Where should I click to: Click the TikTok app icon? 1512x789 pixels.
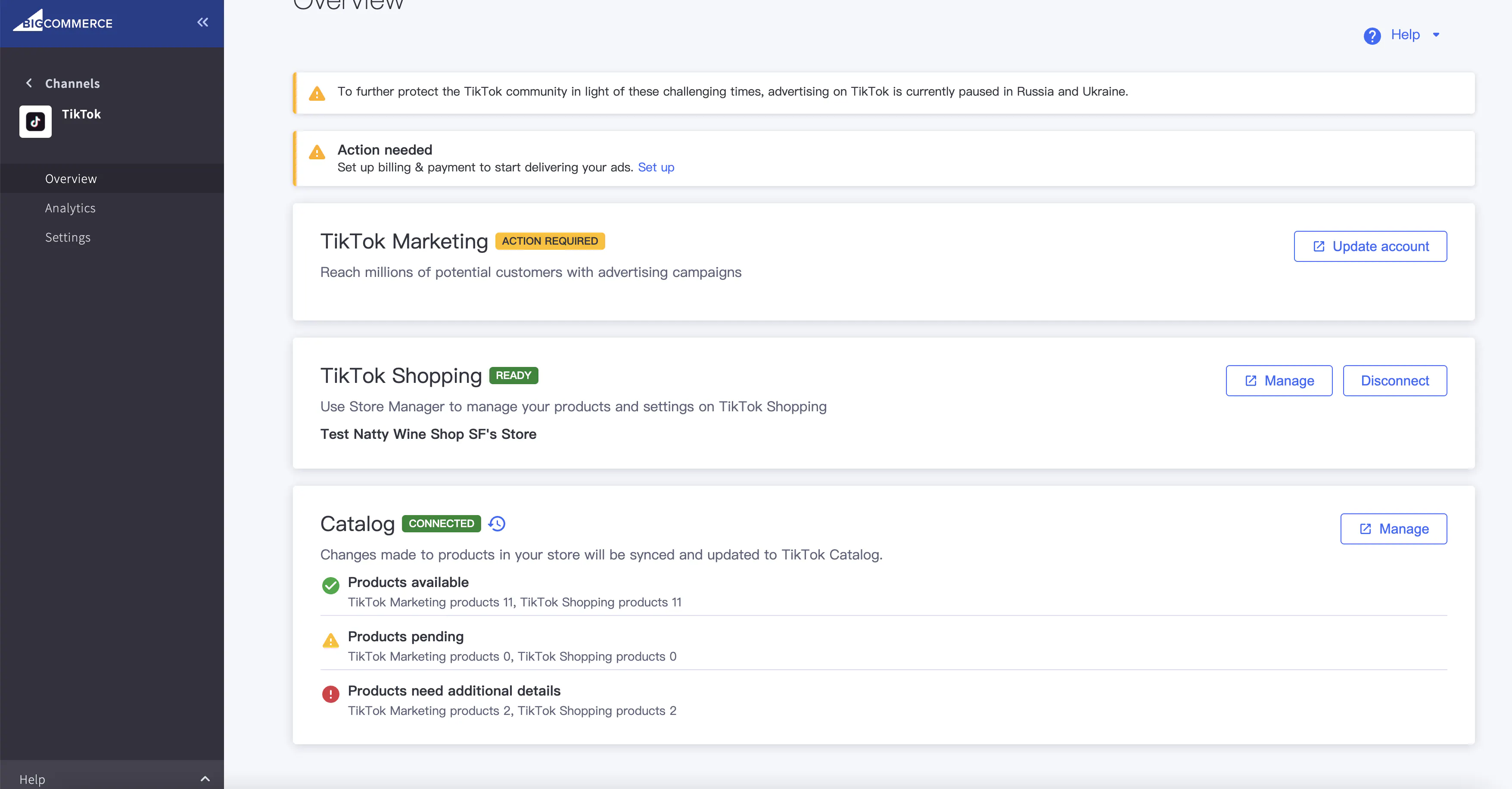pos(35,121)
